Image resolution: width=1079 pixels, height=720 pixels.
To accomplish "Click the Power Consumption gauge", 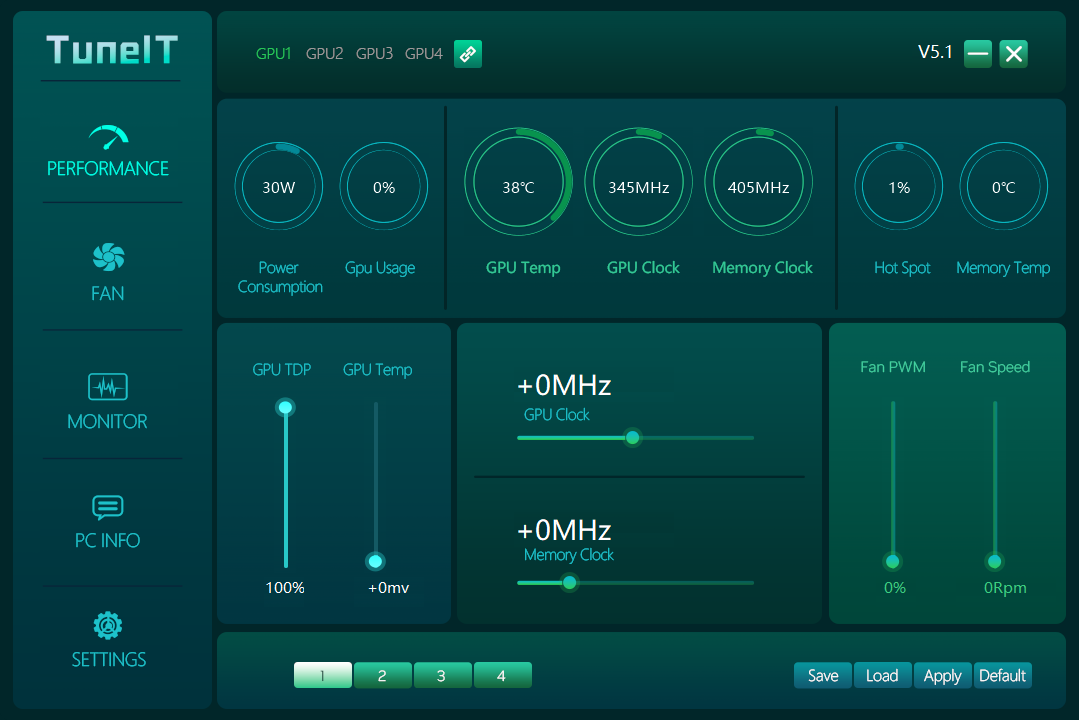I will (x=279, y=187).
